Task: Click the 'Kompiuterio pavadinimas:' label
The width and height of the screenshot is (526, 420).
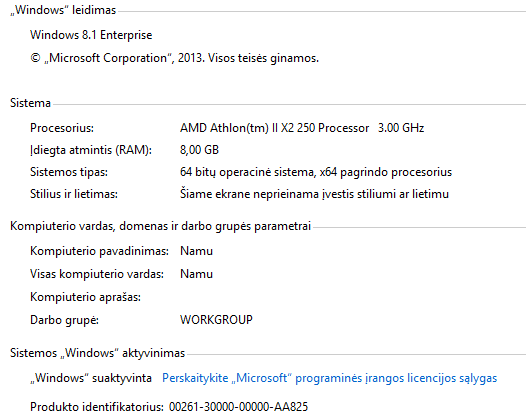Action: click(100, 251)
